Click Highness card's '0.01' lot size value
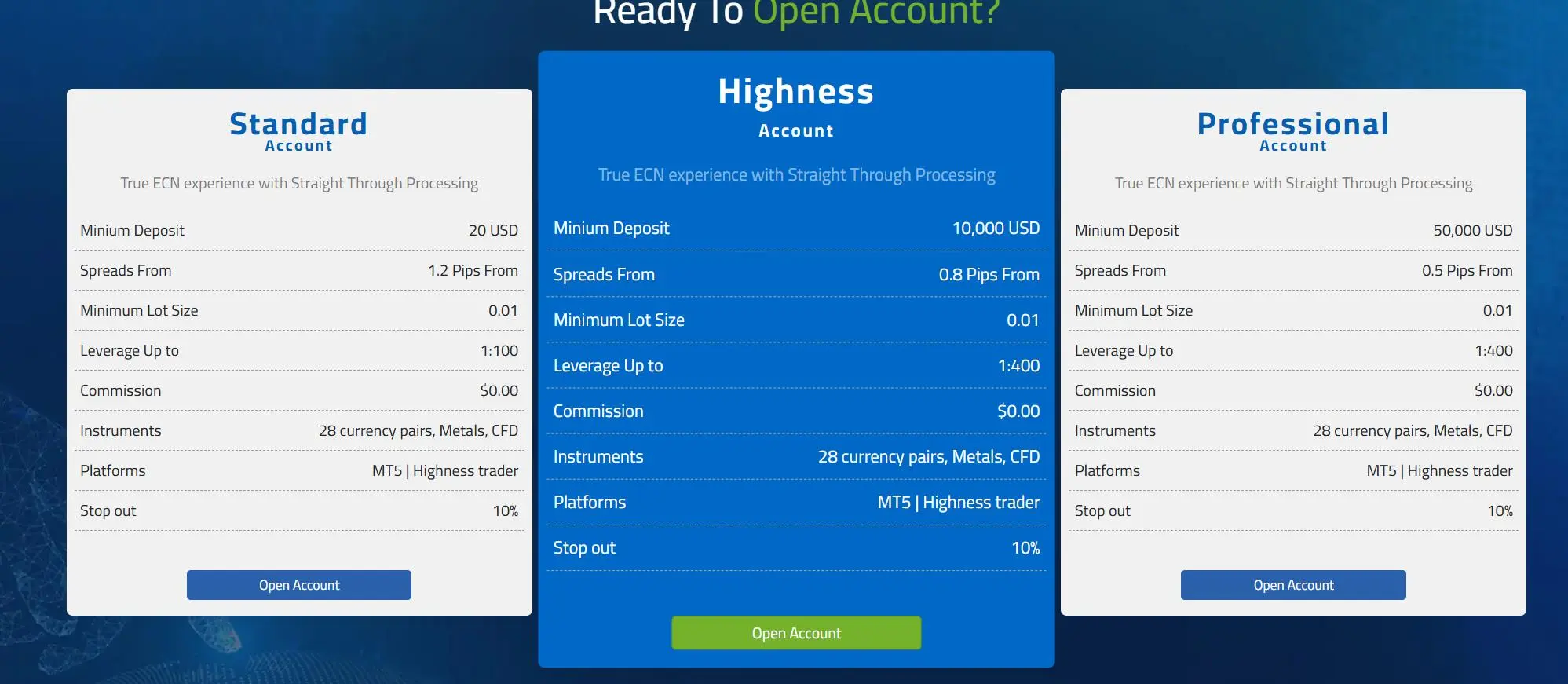The width and height of the screenshot is (1568, 684). click(x=1023, y=320)
